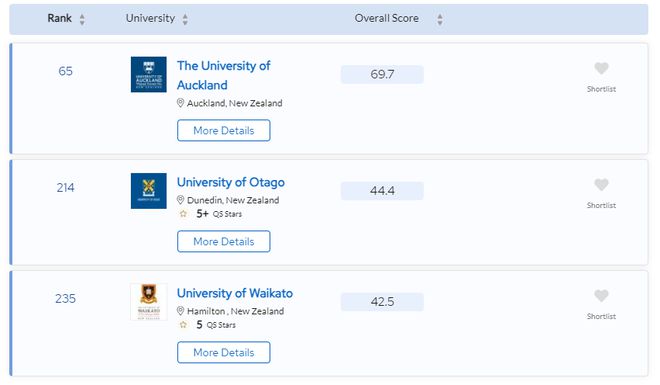Click the star icon next to 5+ QS Stars
This screenshot has height=385, width=660.
point(183,214)
